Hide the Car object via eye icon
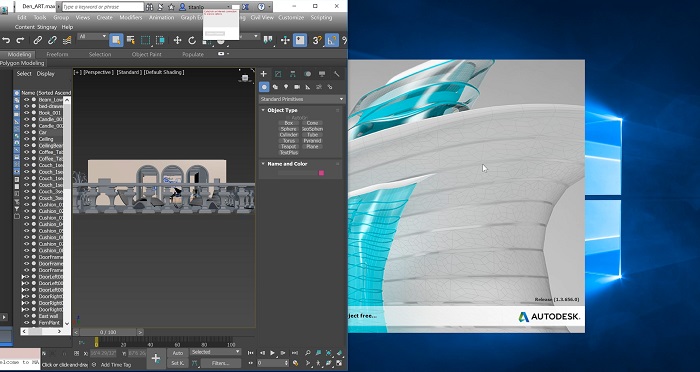Viewport: 700px width, 372px height. (26, 133)
